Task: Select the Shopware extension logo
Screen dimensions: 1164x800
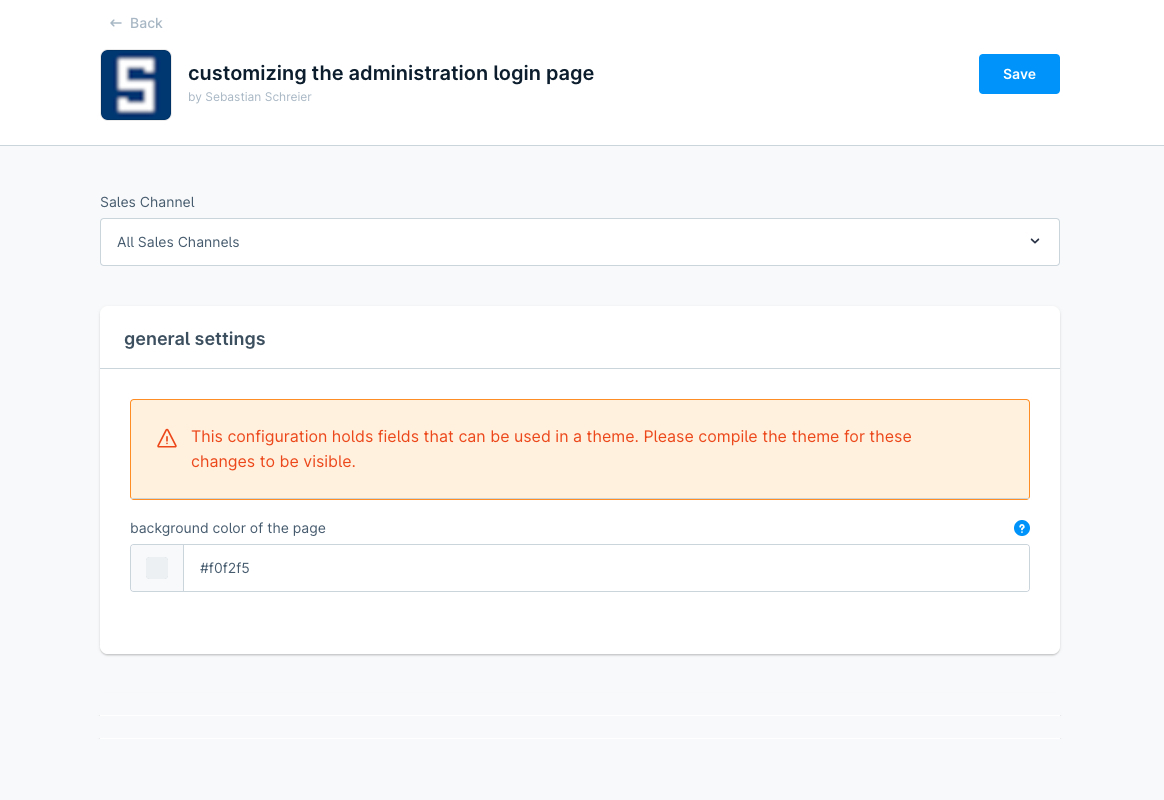Action: [x=136, y=84]
